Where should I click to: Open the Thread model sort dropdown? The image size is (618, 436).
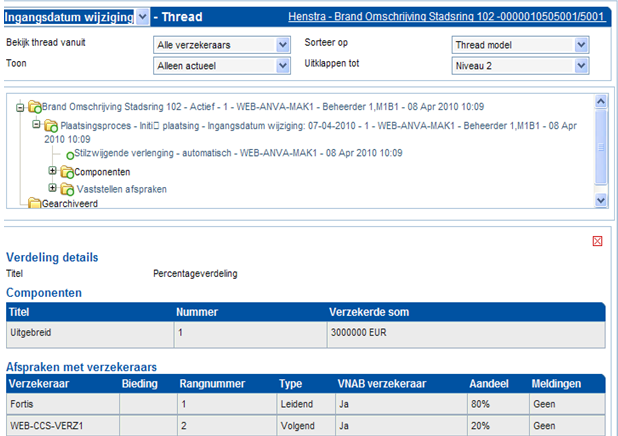(582, 45)
